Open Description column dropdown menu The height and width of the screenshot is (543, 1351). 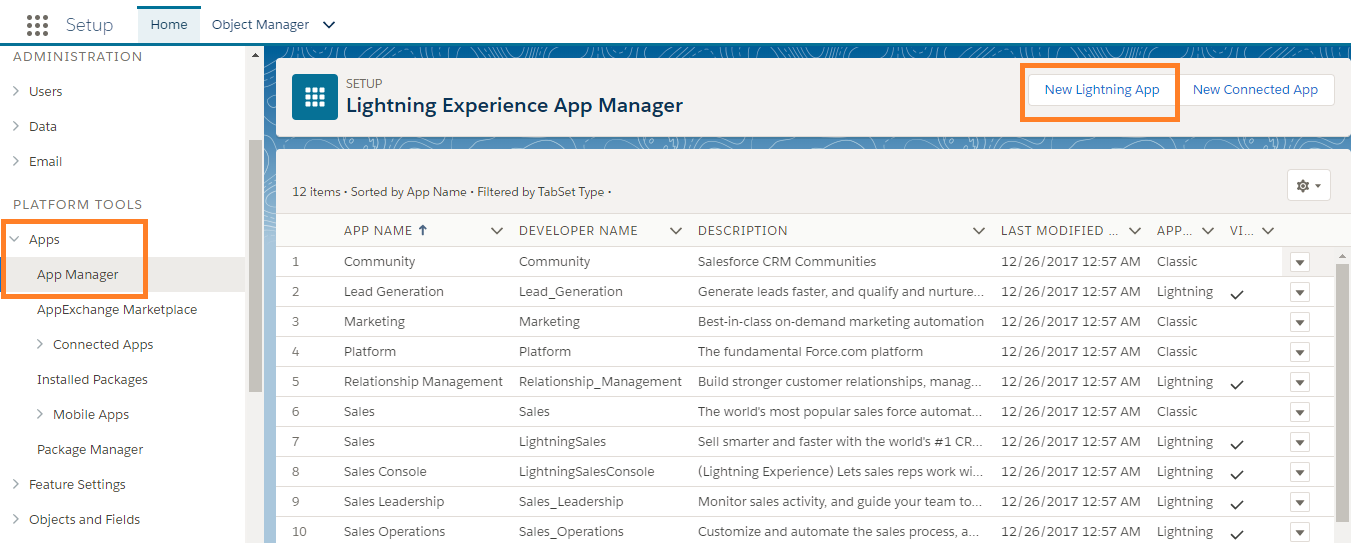click(979, 231)
